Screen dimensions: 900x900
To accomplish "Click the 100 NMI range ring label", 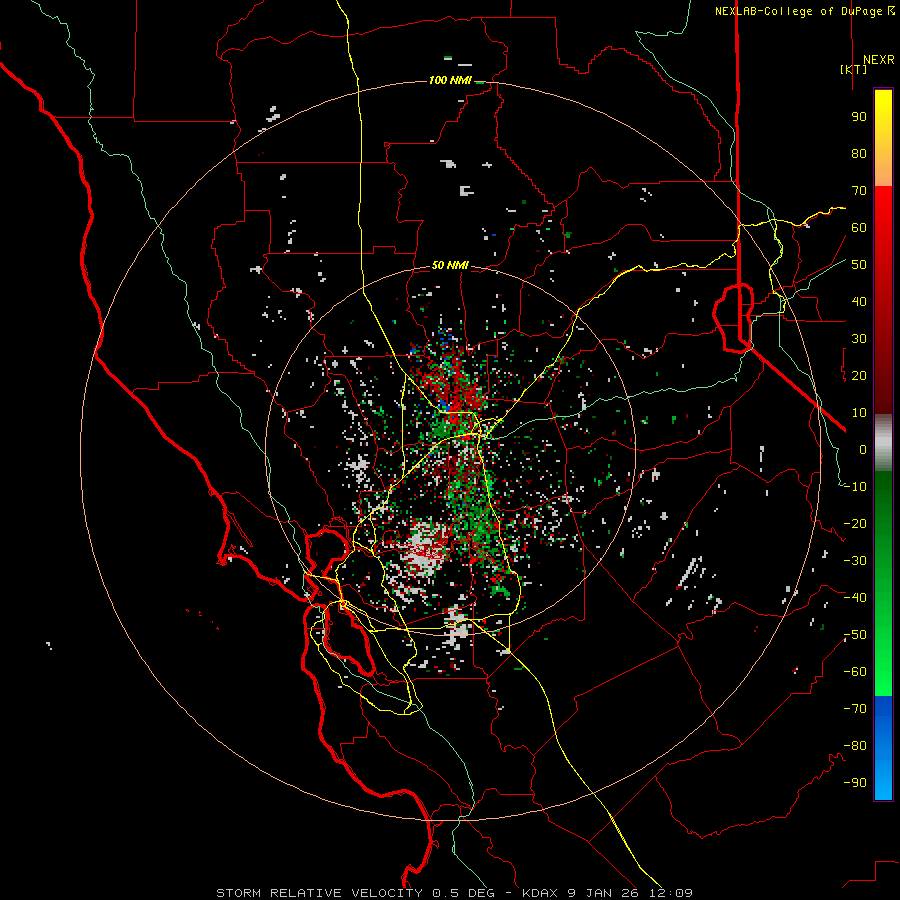I will click(450, 80).
